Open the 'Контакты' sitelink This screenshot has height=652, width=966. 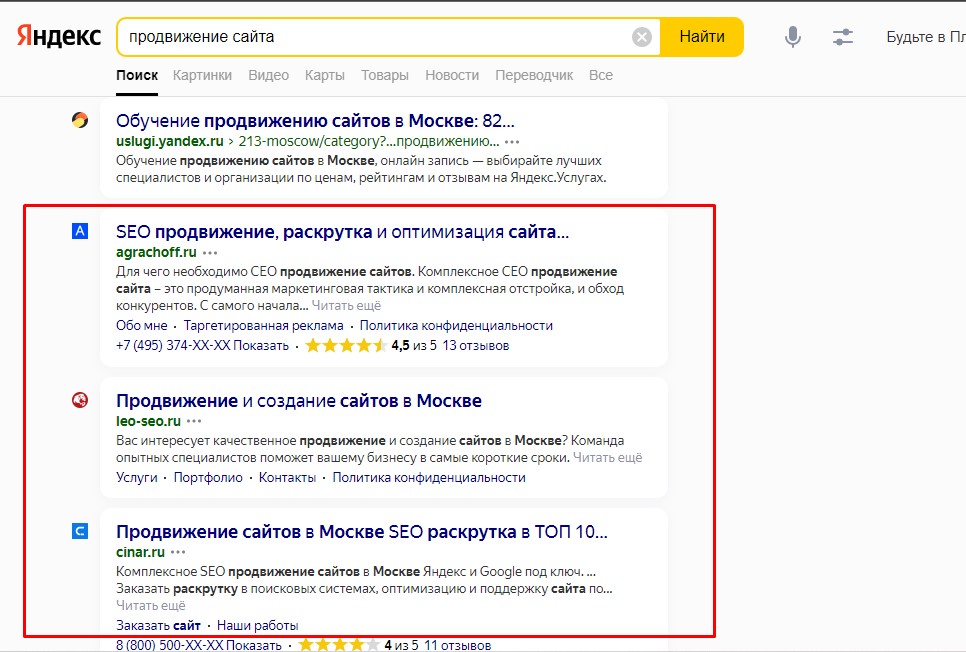pyautogui.click(x=287, y=478)
